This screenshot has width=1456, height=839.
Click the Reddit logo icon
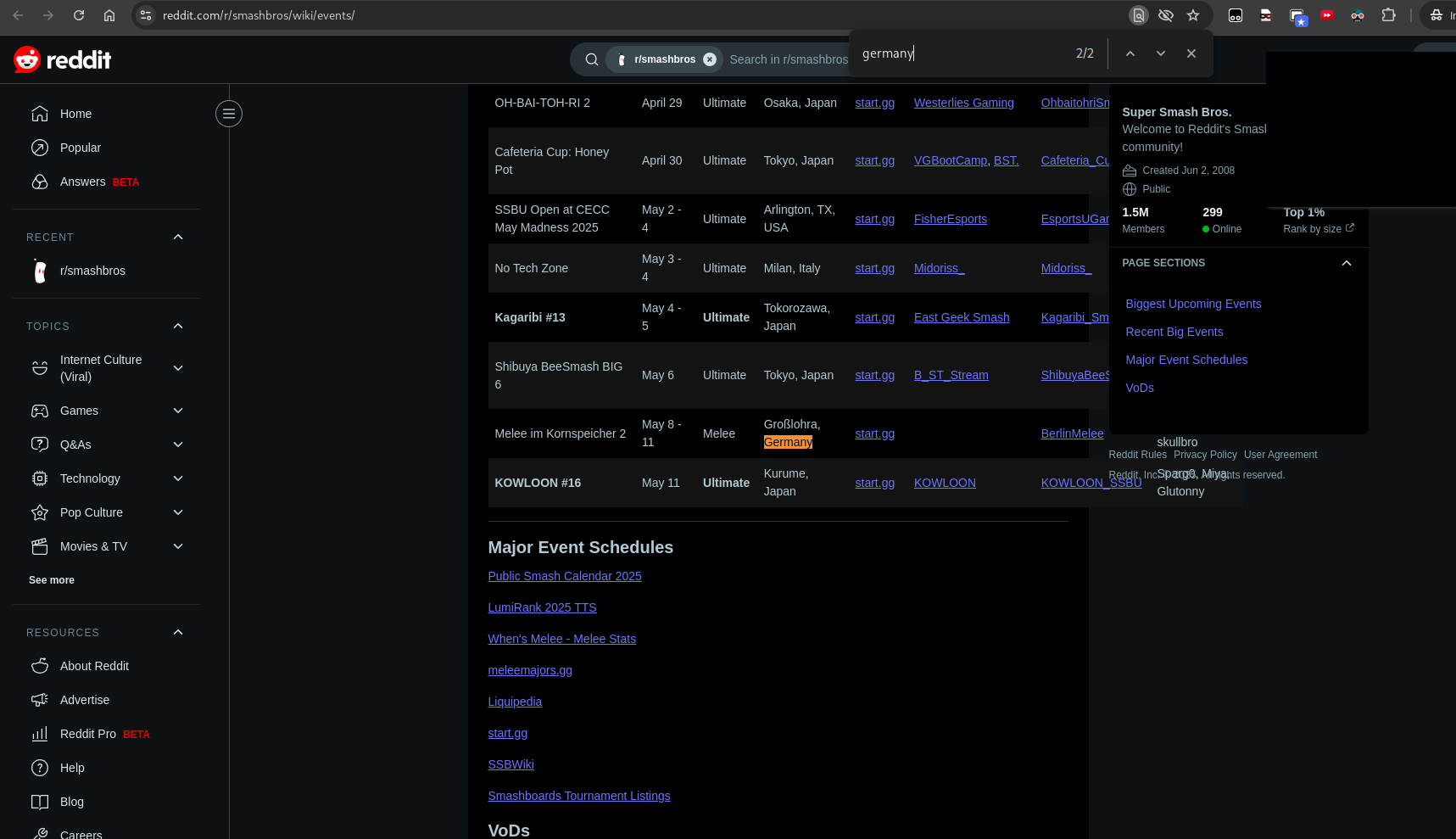(27, 59)
